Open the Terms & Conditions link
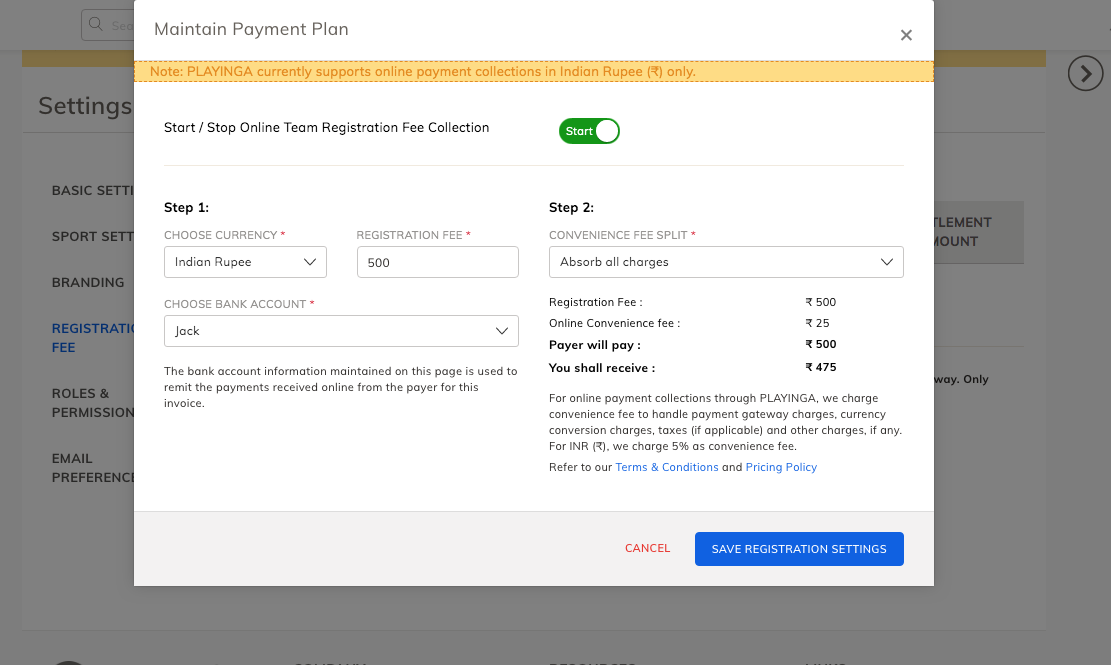 (x=667, y=467)
